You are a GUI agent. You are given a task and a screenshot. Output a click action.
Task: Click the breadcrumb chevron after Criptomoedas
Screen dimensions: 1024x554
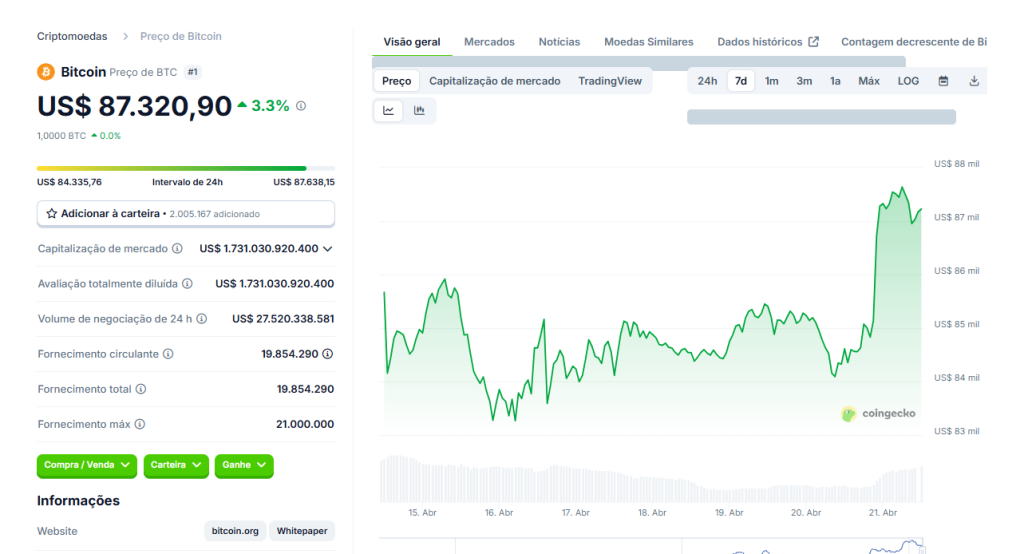[125, 37]
